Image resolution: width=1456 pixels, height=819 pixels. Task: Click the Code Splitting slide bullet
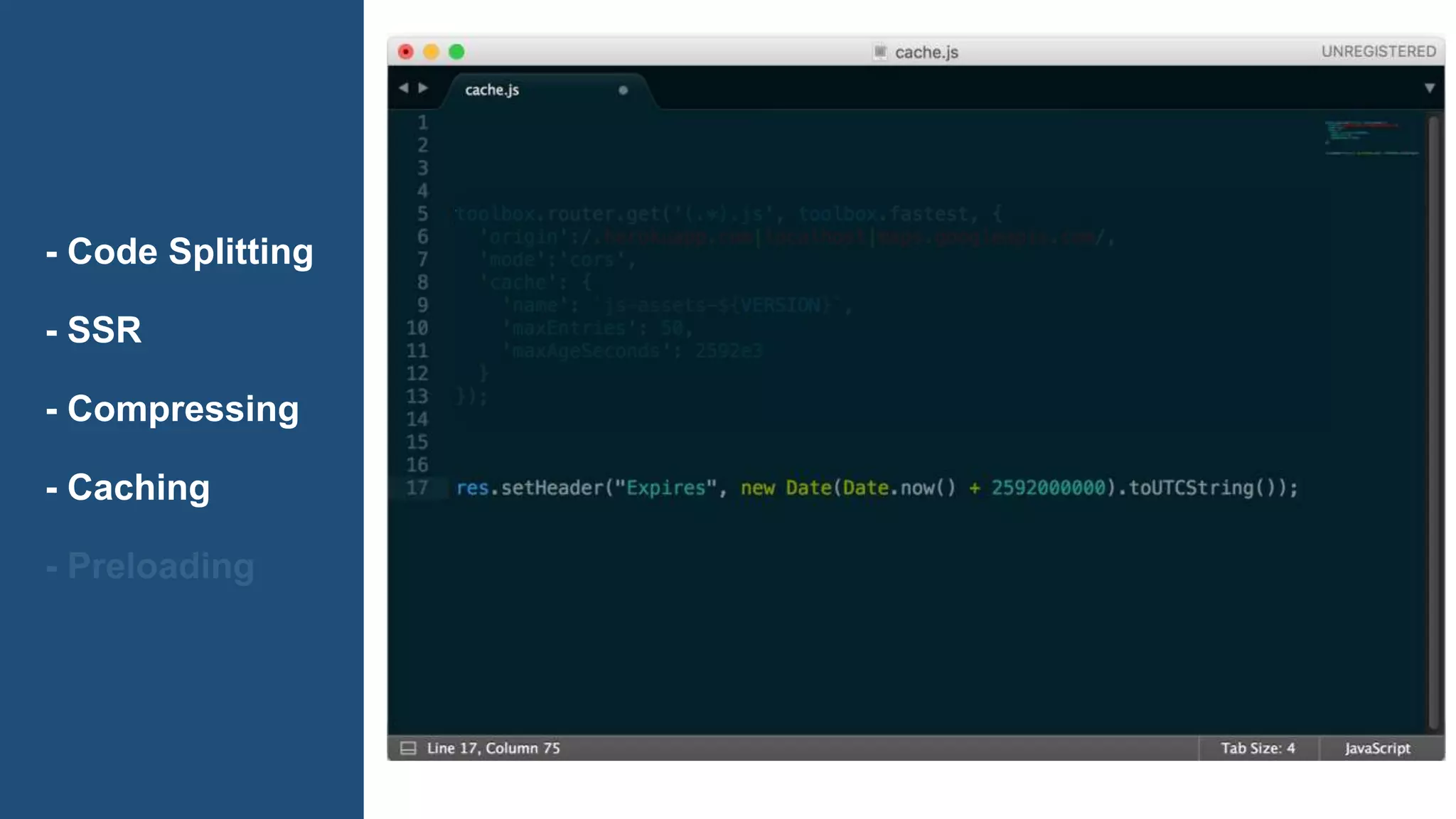[x=180, y=252]
